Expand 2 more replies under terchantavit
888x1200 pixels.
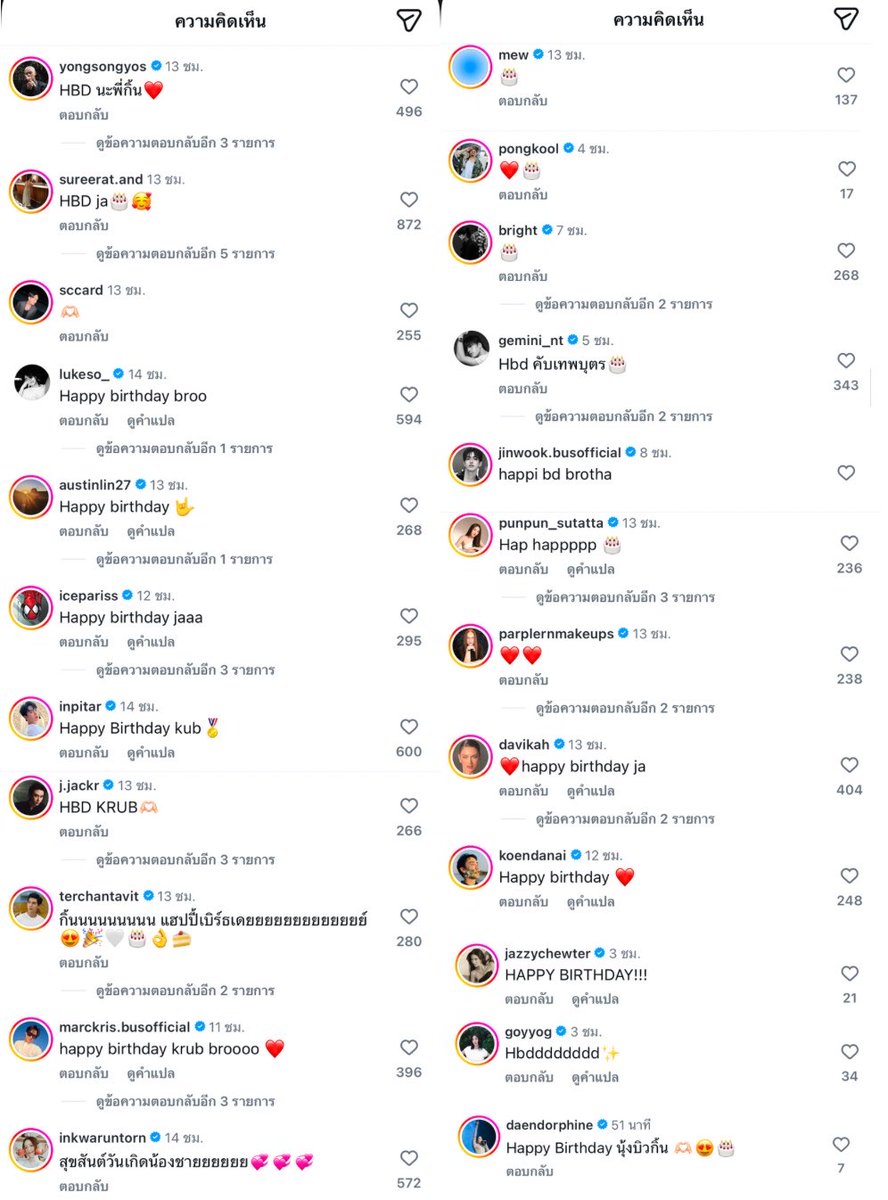tap(185, 991)
